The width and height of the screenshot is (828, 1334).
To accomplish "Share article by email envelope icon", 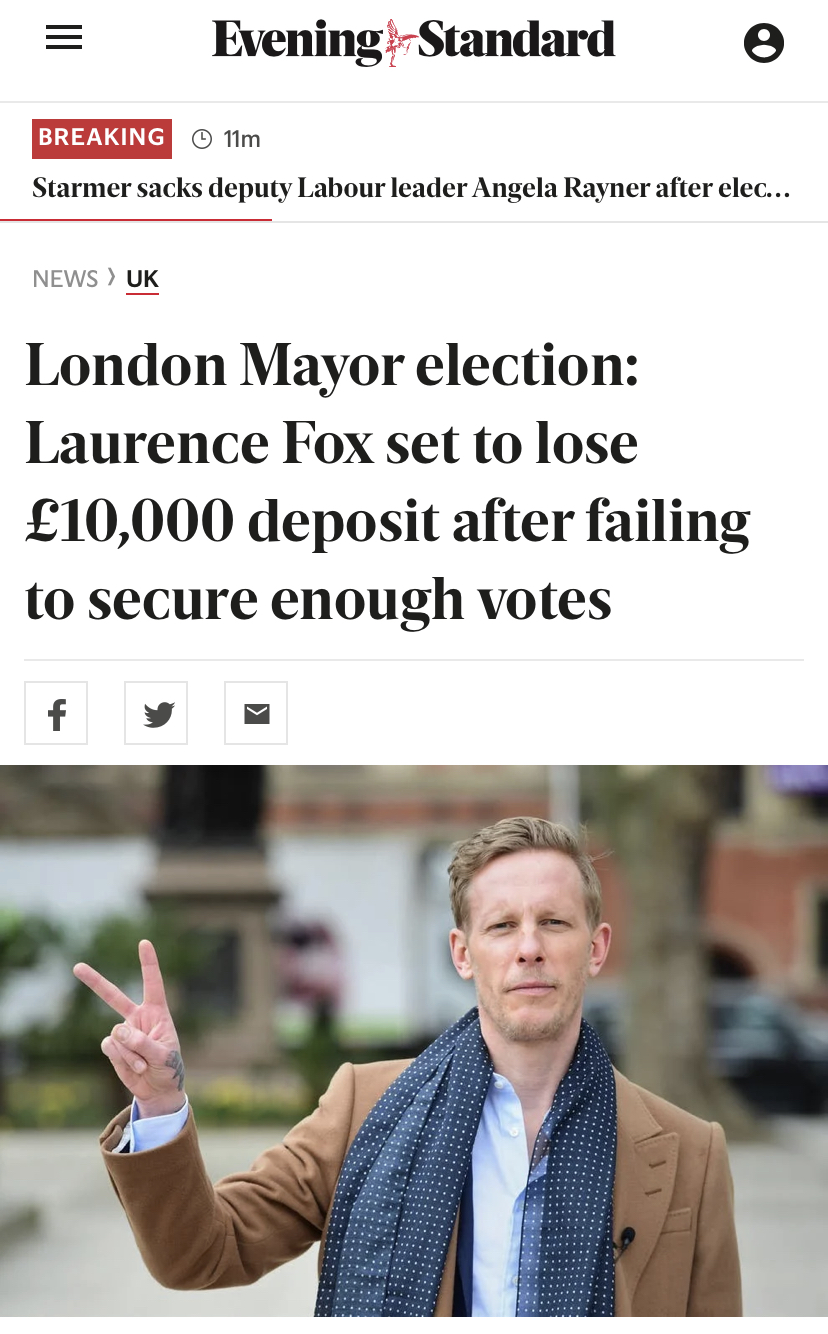I will point(256,713).
